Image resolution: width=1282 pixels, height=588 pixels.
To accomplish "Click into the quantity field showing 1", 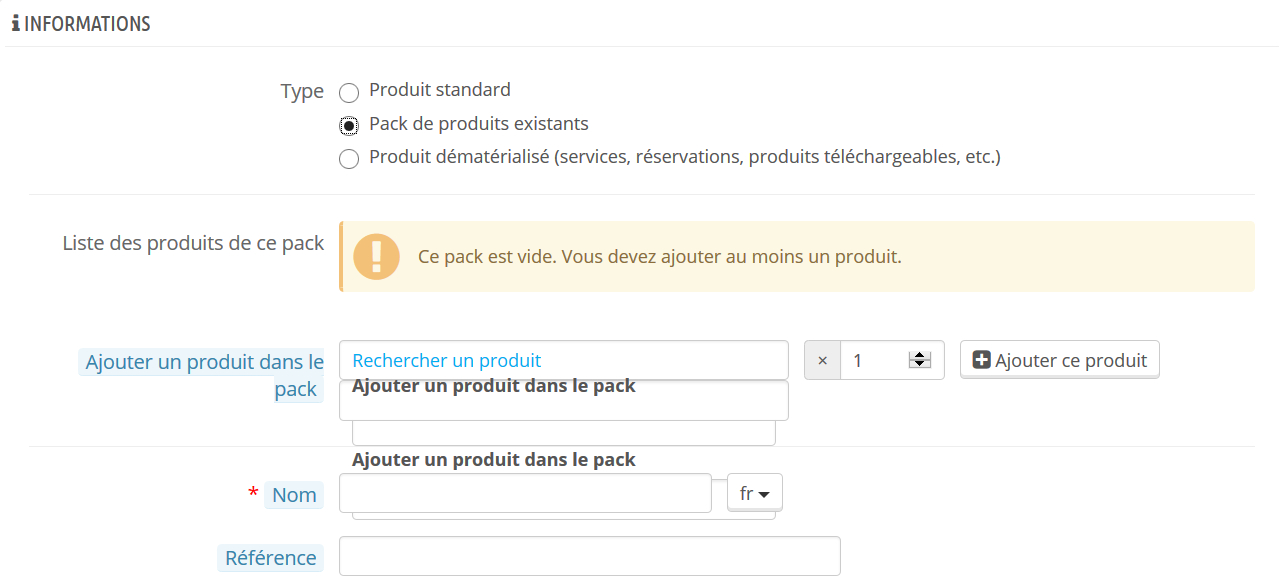I will [875, 361].
